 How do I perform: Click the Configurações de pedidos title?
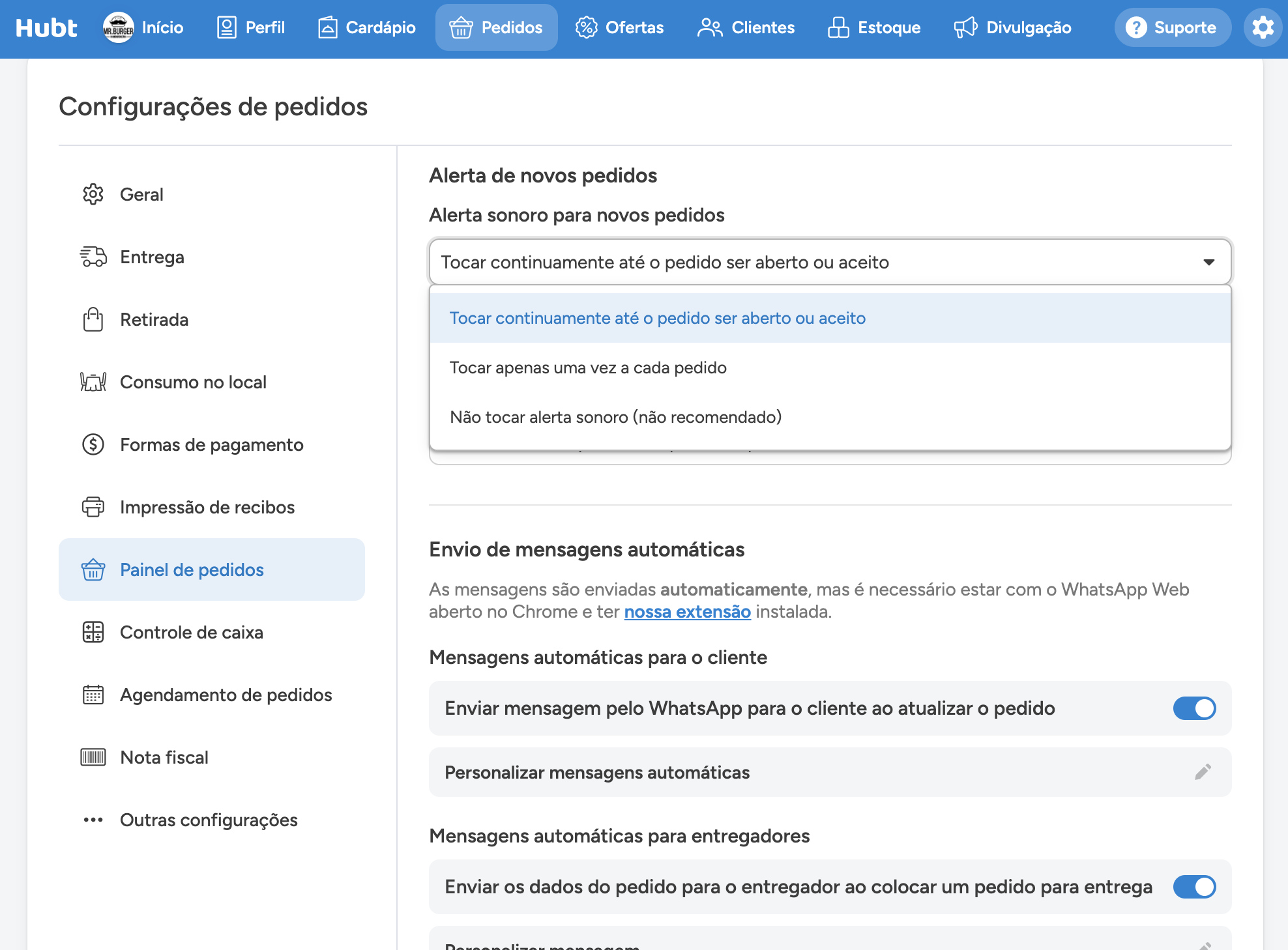click(213, 106)
